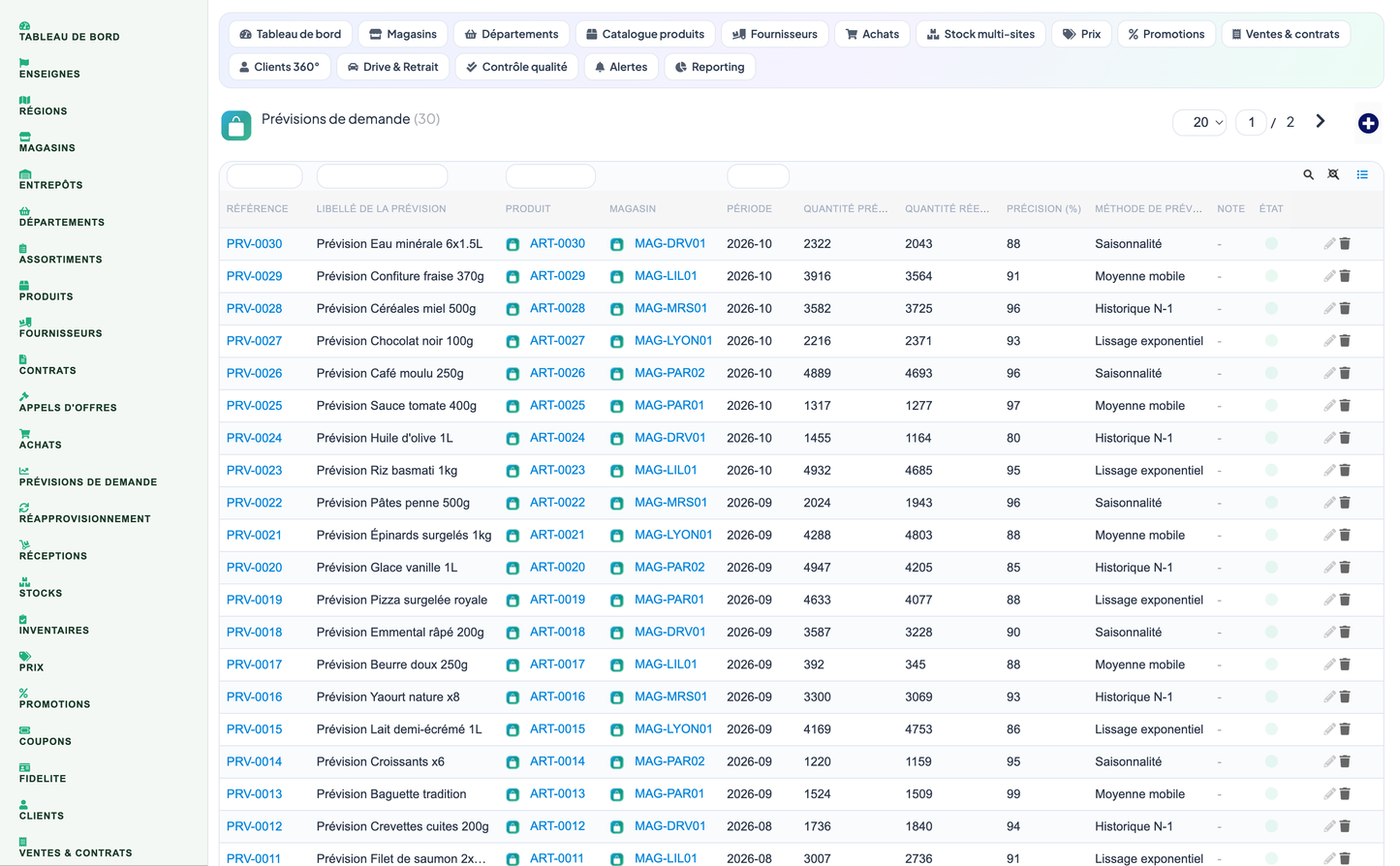This screenshot has width=1400, height=866.
Task: Click the Produit filter input field
Action: (550, 176)
